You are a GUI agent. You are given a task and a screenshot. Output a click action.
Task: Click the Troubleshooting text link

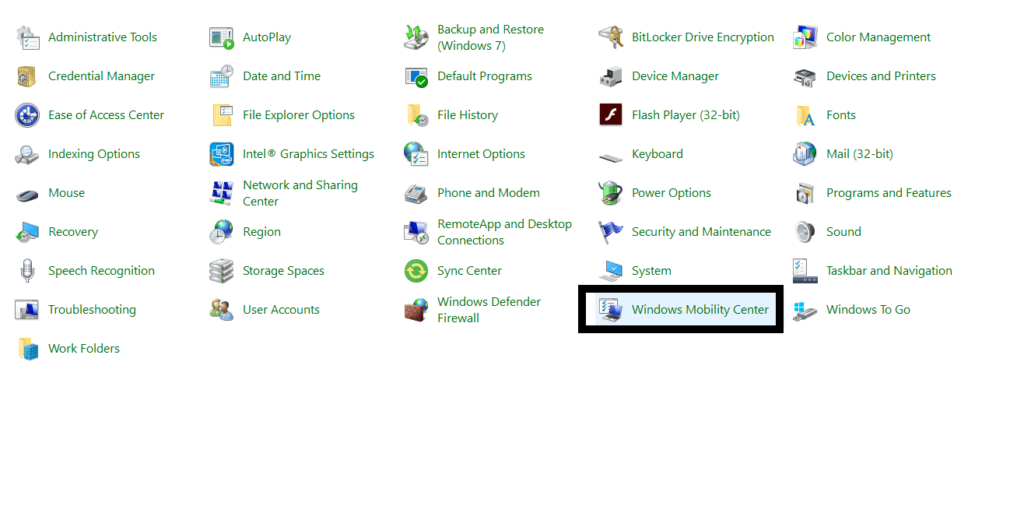[92, 310]
